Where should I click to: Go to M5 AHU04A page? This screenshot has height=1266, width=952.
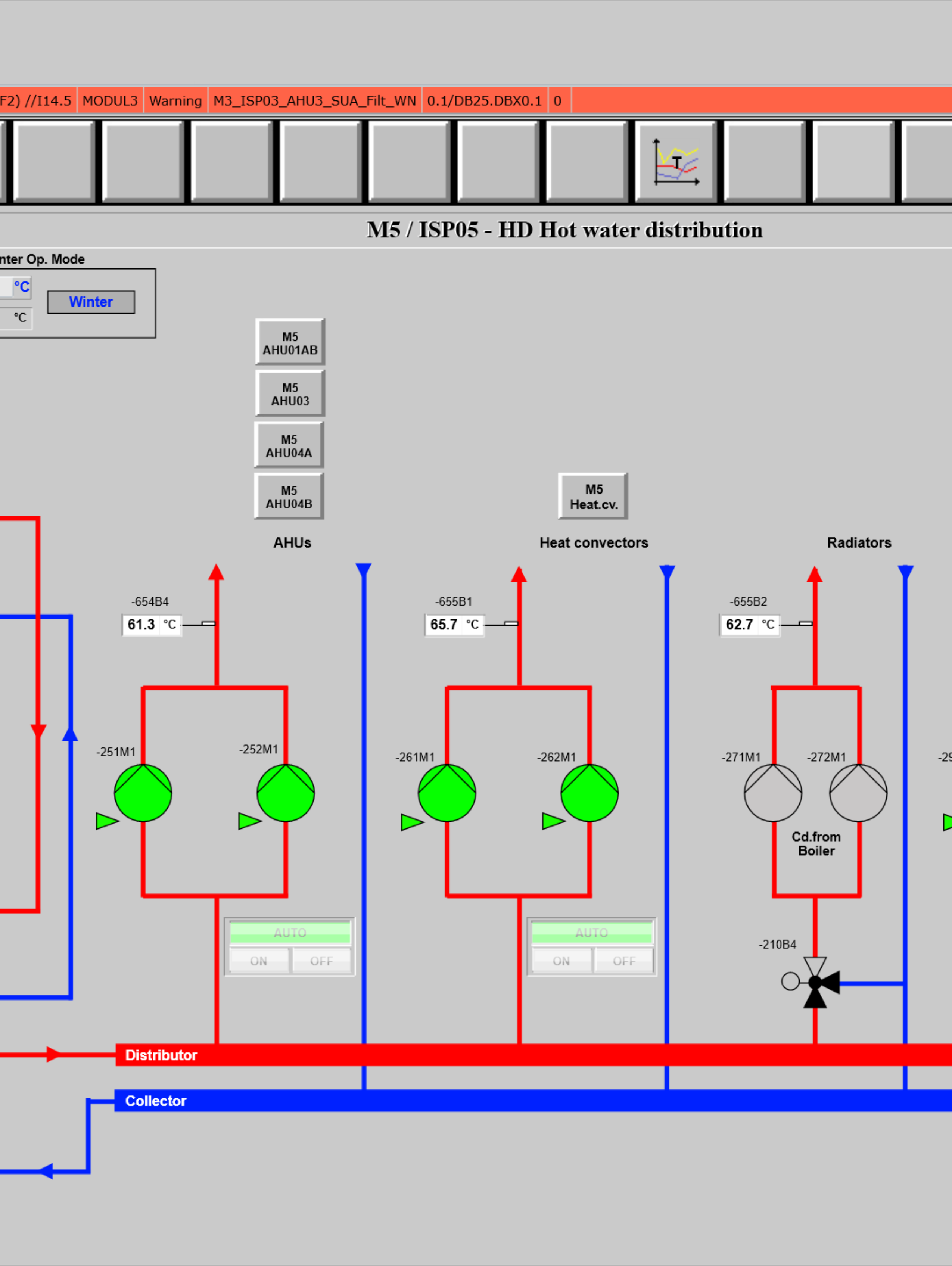(289, 446)
